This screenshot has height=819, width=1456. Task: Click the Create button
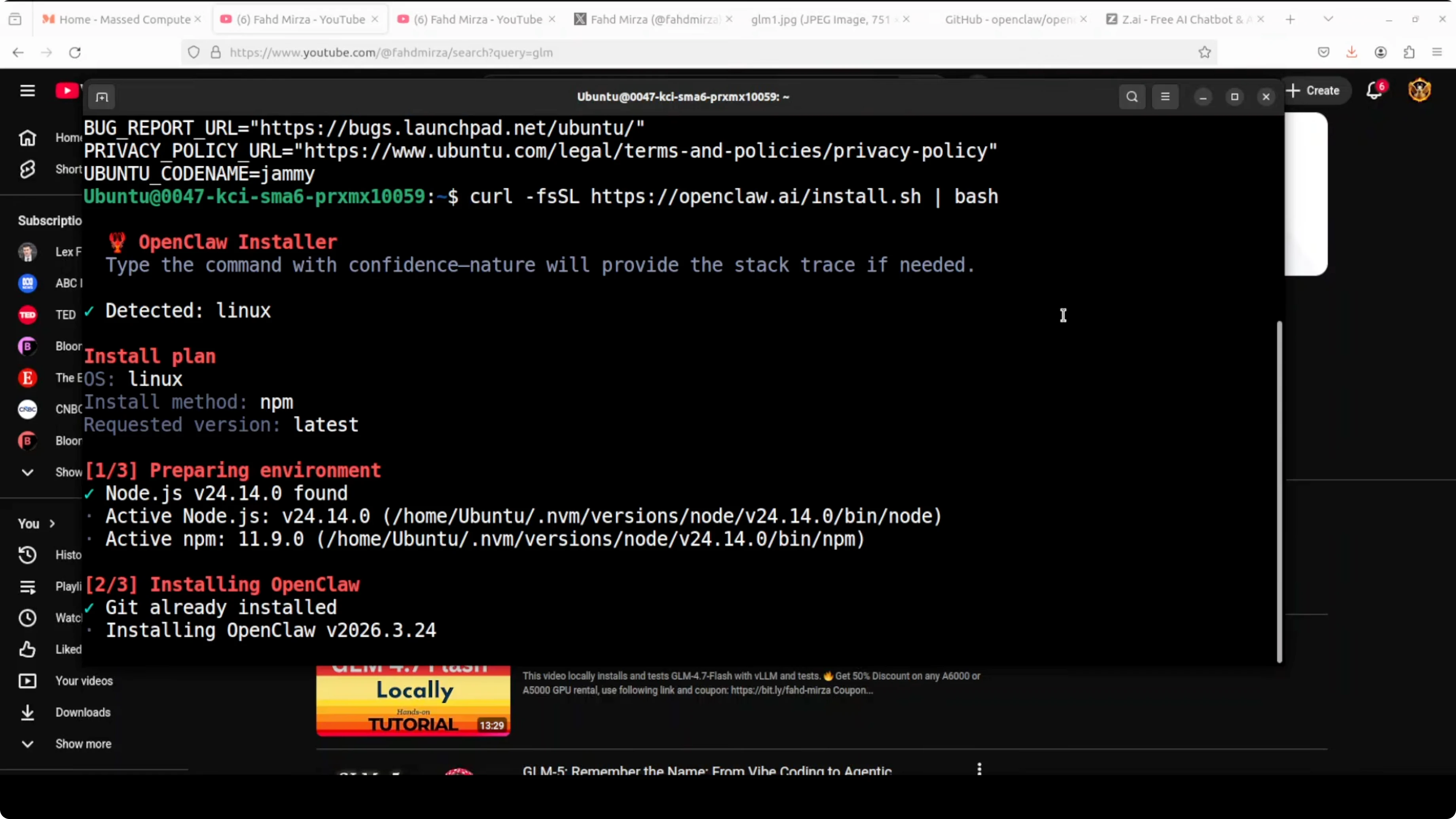click(1317, 91)
